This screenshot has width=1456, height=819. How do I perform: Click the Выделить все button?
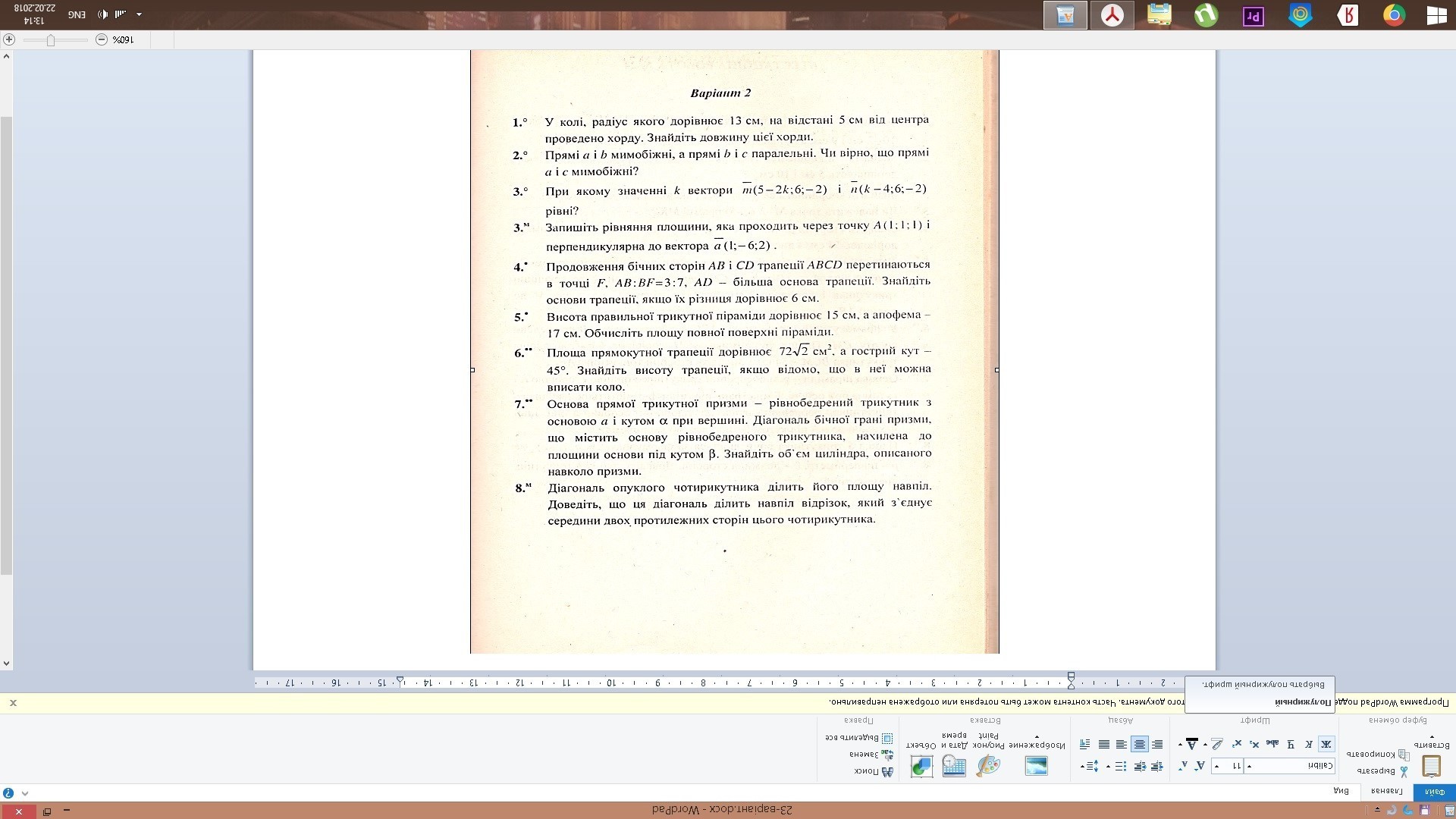click(x=859, y=738)
